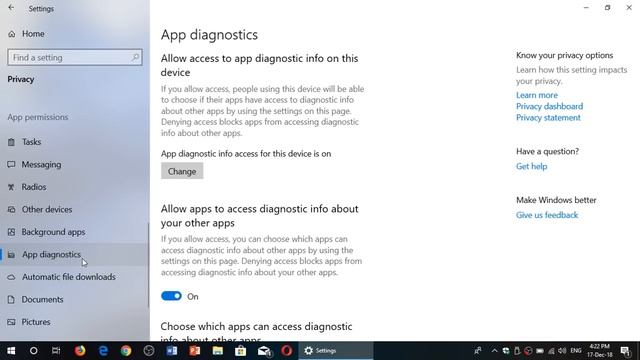
Task: Click the Find a setting search box
Action: [x=75, y=58]
